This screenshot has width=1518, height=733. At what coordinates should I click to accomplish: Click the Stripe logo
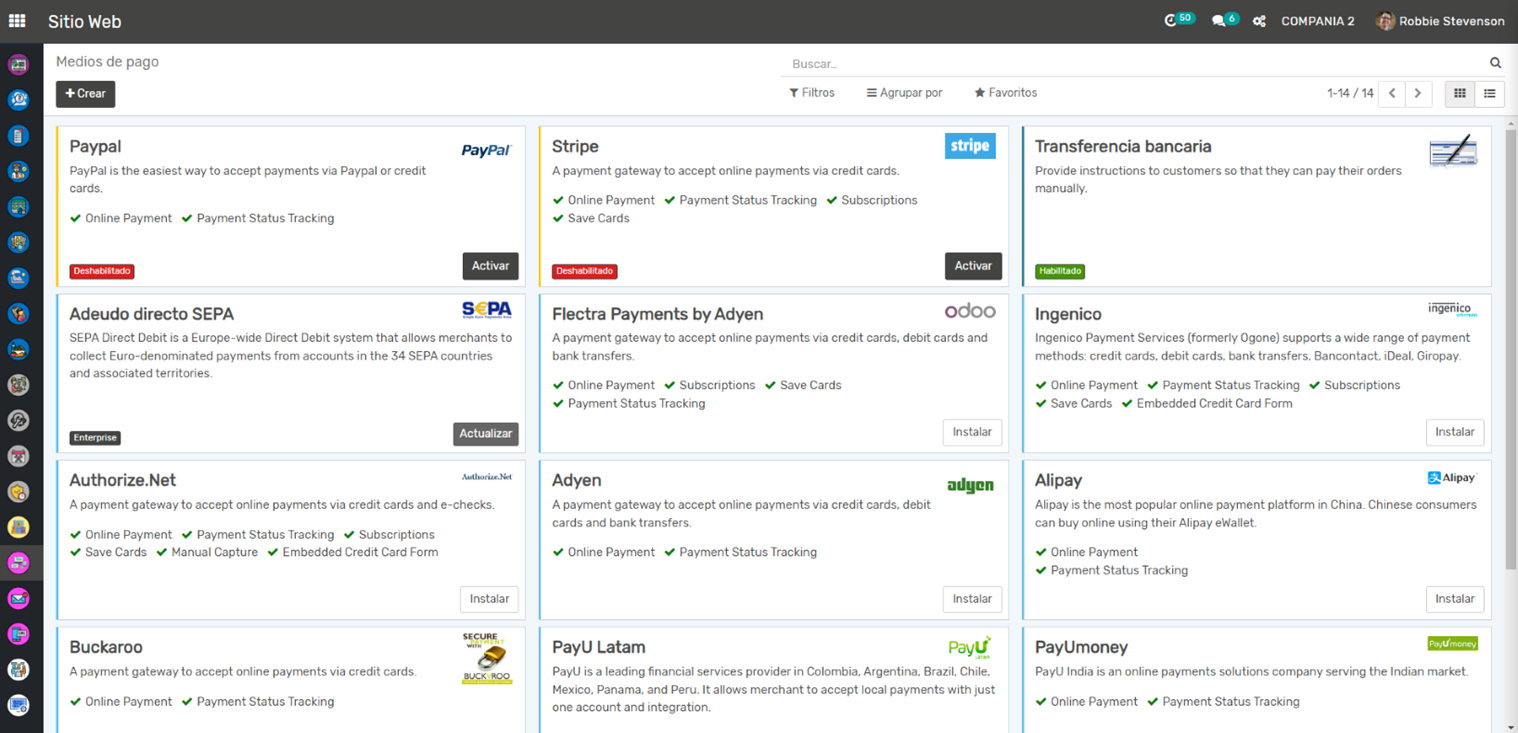point(970,146)
